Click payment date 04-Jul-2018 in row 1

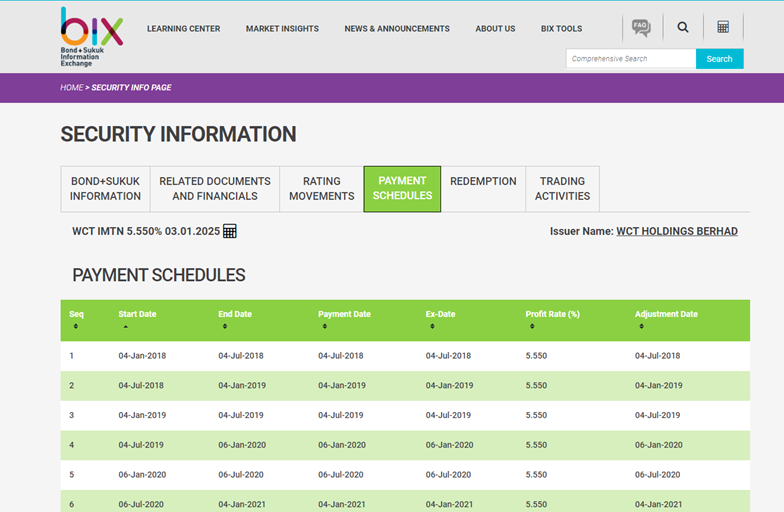pos(340,356)
